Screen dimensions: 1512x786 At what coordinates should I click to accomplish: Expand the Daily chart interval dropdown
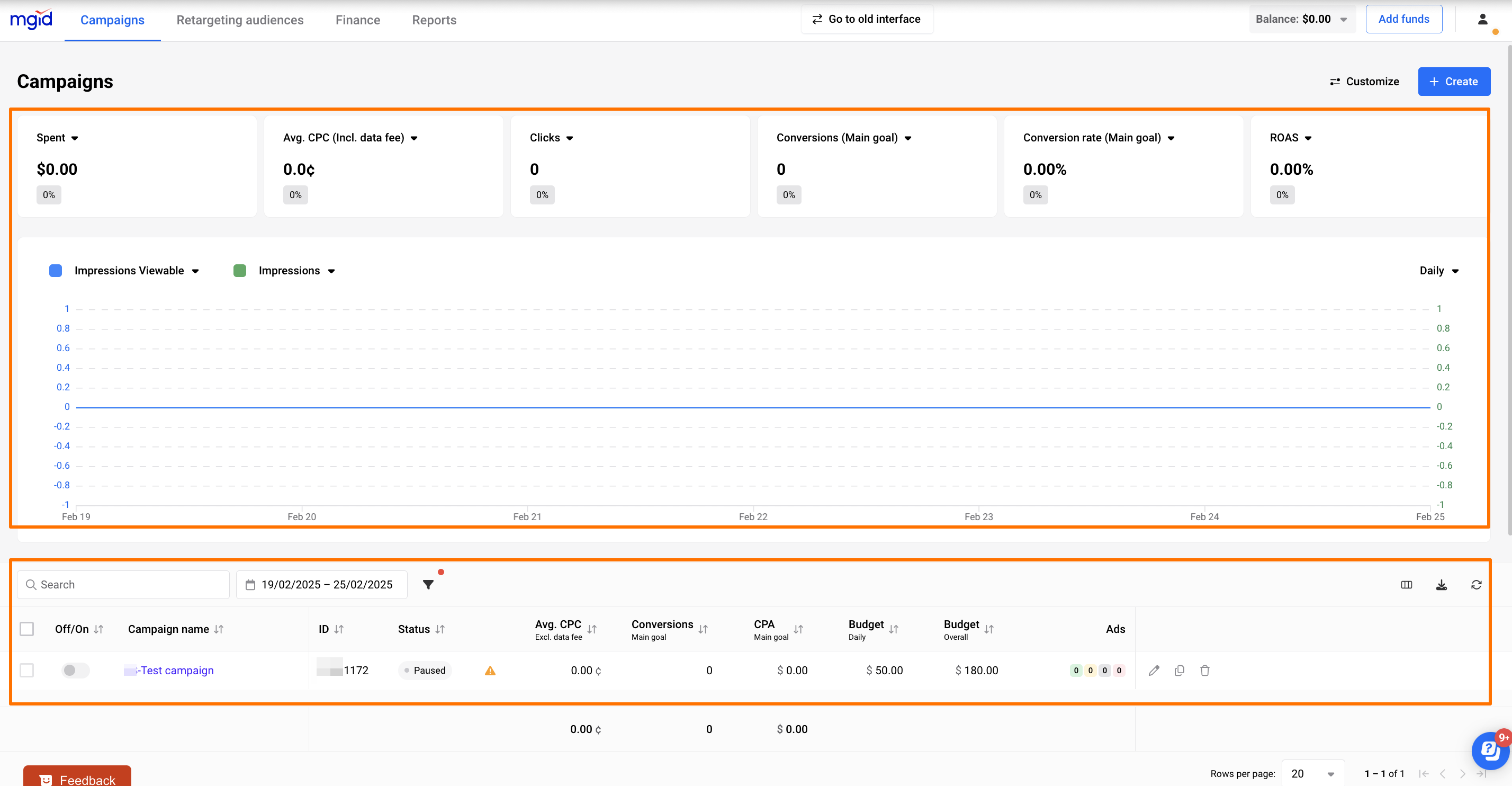click(1438, 271)
